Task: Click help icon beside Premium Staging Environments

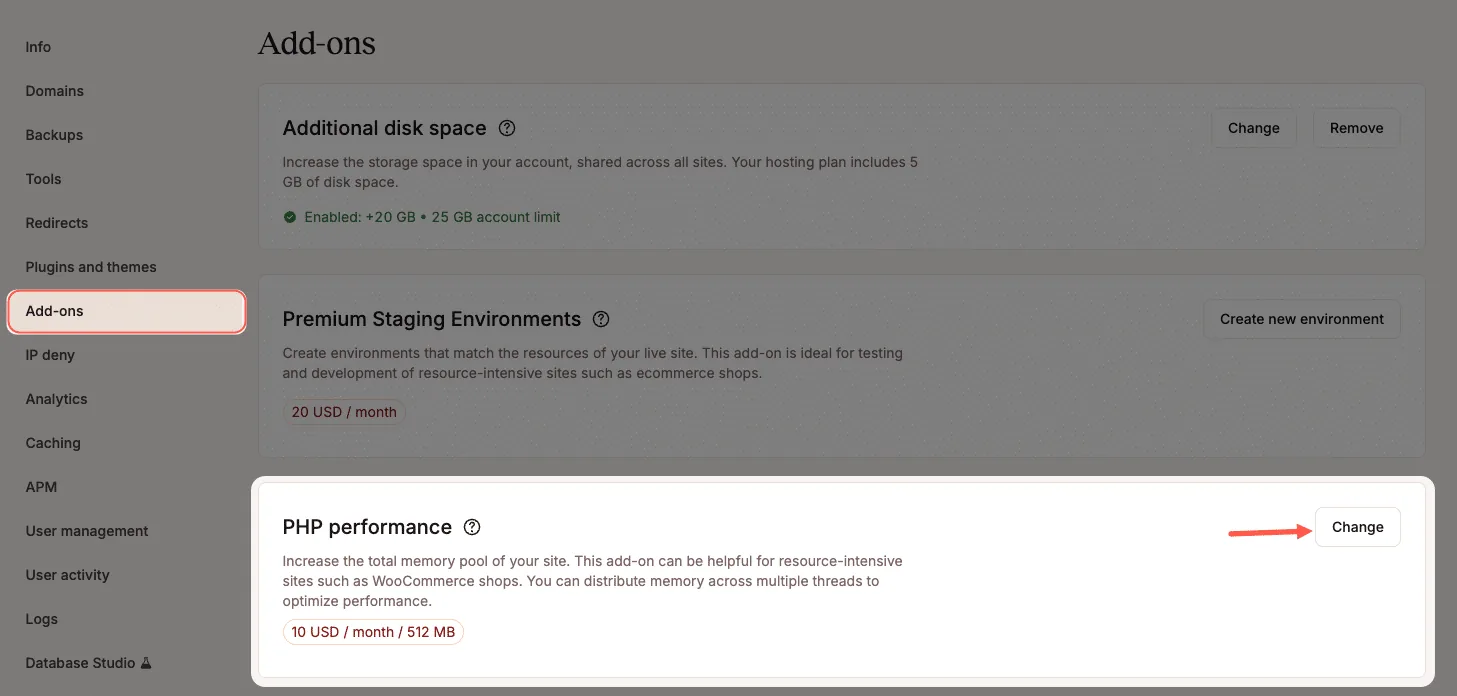Action: click(601, 319)
